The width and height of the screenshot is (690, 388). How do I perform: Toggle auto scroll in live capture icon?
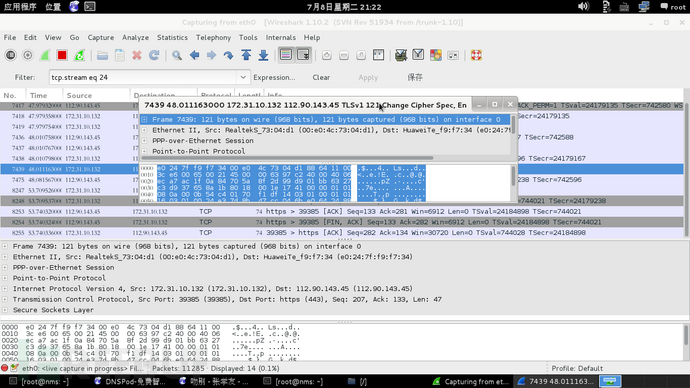click(x=304, y=55)
